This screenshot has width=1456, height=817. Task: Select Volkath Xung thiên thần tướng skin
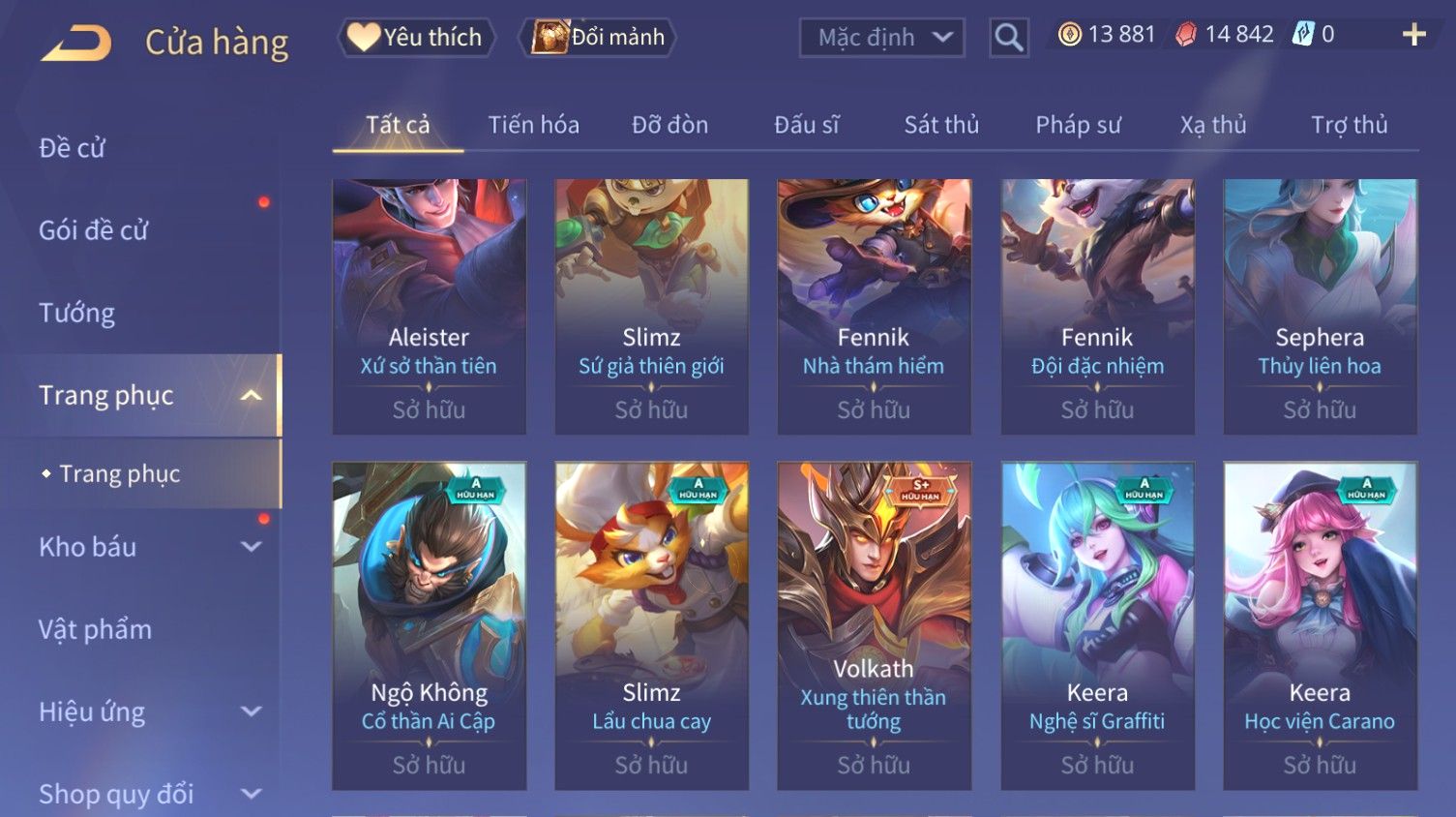point(874,625)
